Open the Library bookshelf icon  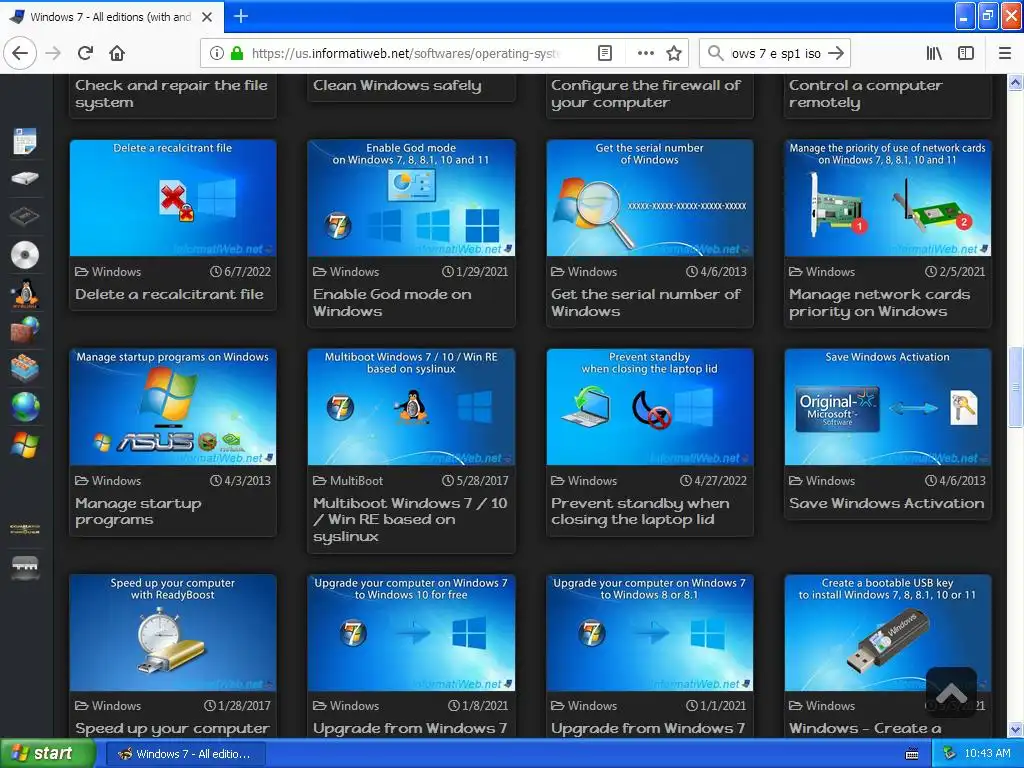[934, 53]
